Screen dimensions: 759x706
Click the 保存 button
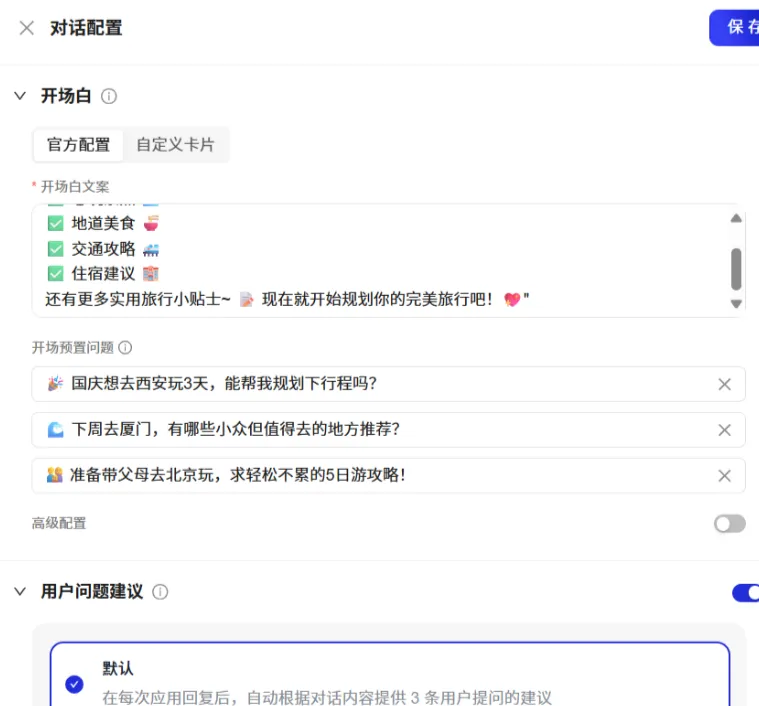pos(734,28)
